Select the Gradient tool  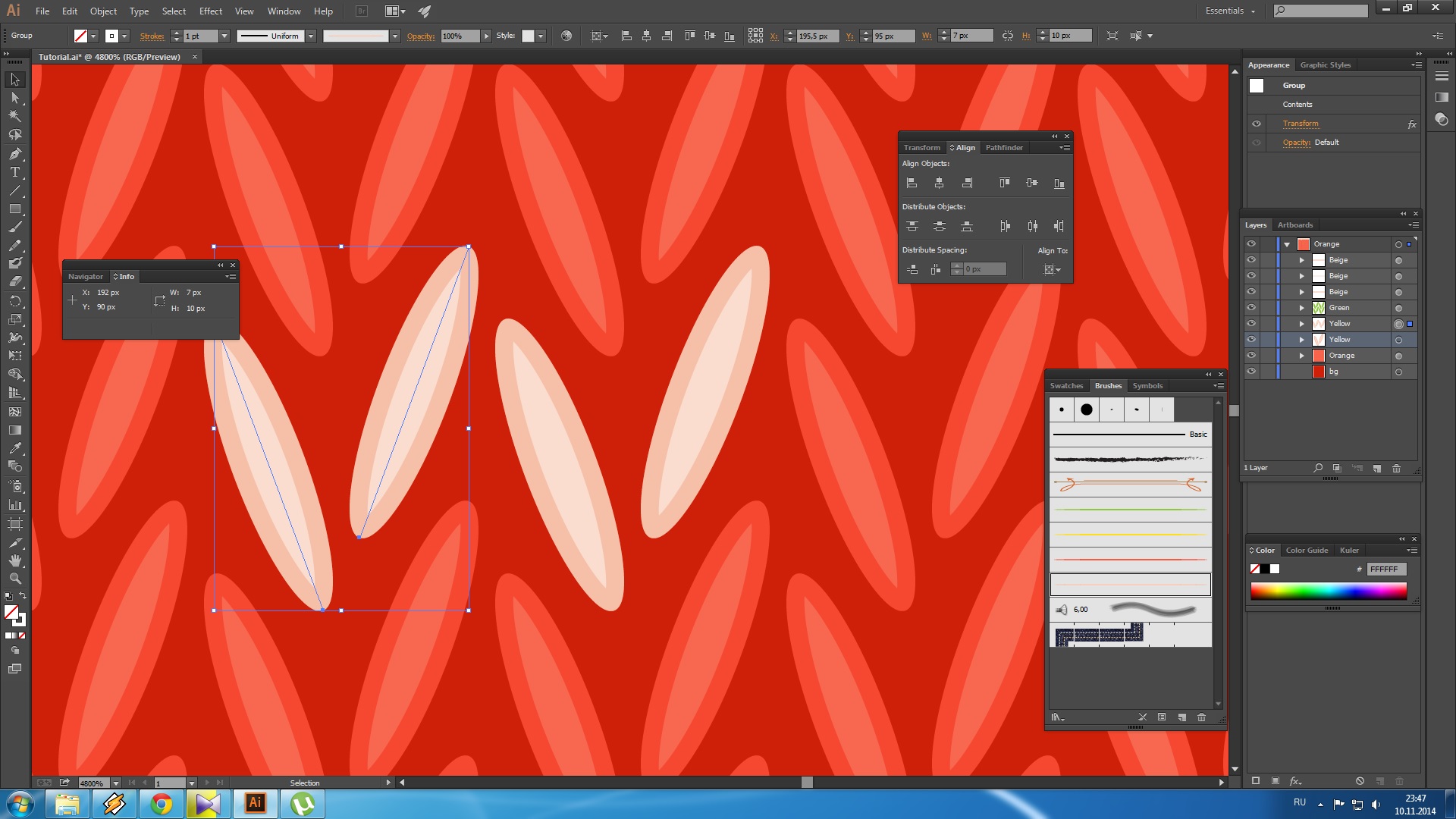(14, 430)
